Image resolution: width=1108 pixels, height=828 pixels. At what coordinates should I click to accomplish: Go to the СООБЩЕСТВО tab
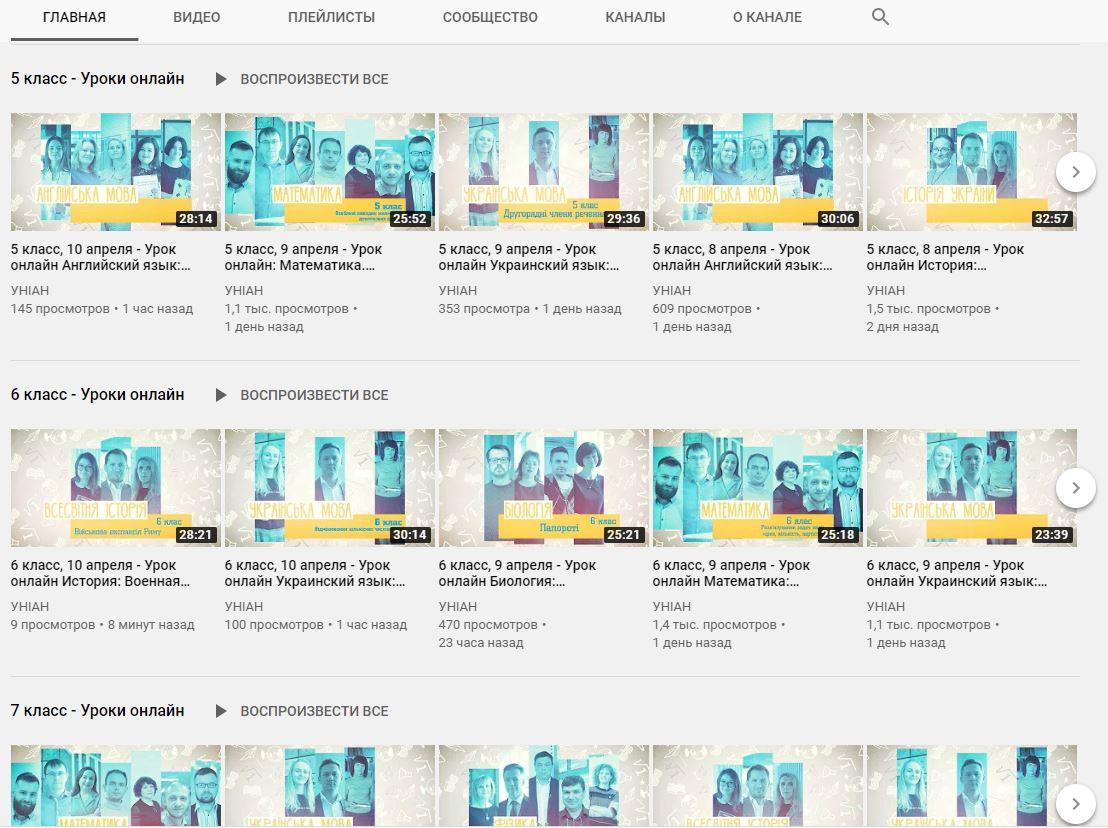pos(490,17)
